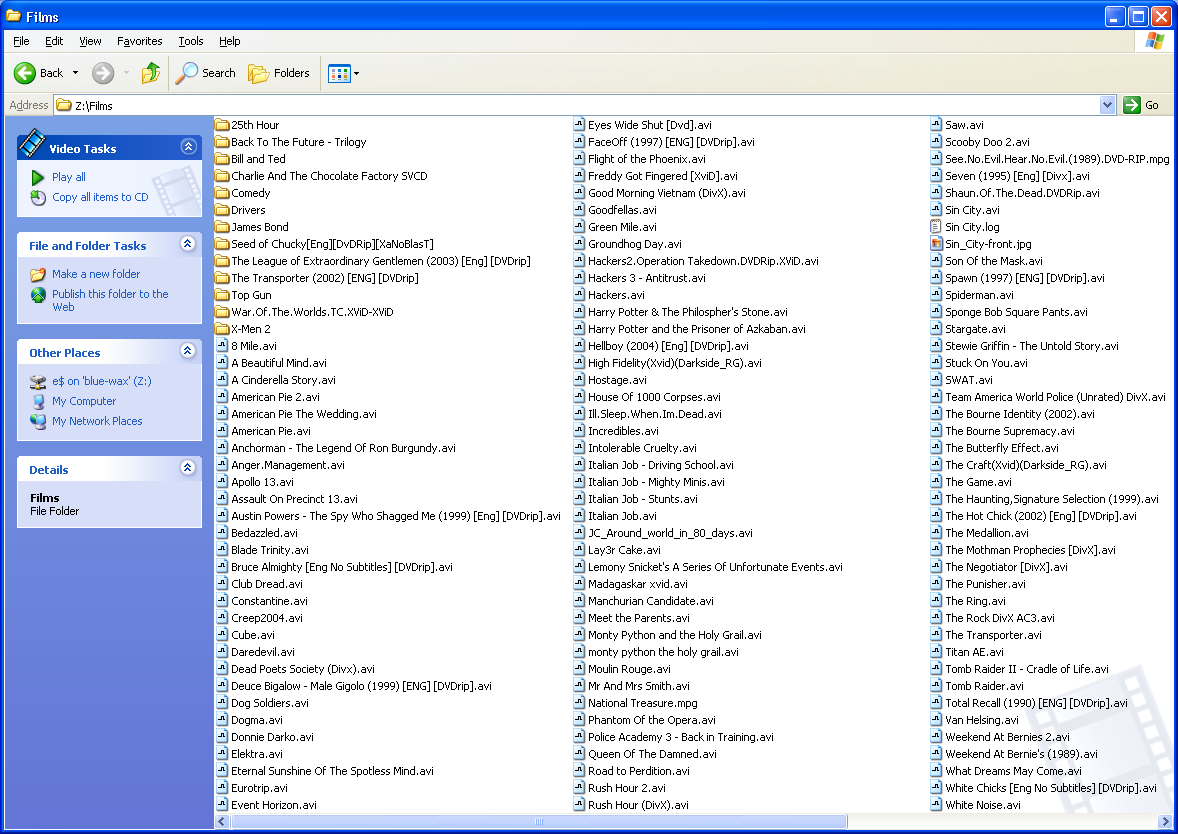Open e$ on 'blue-wax' (Z:) link
The height and width of the screenshot is (834, 1178).
click(x=101, y=381)
